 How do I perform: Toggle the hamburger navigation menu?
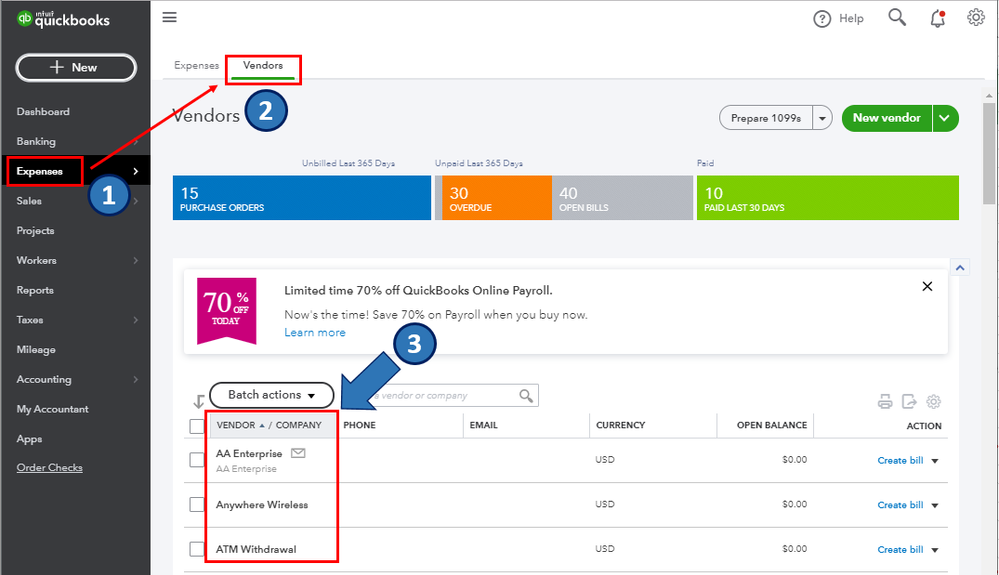pos(169,17)
